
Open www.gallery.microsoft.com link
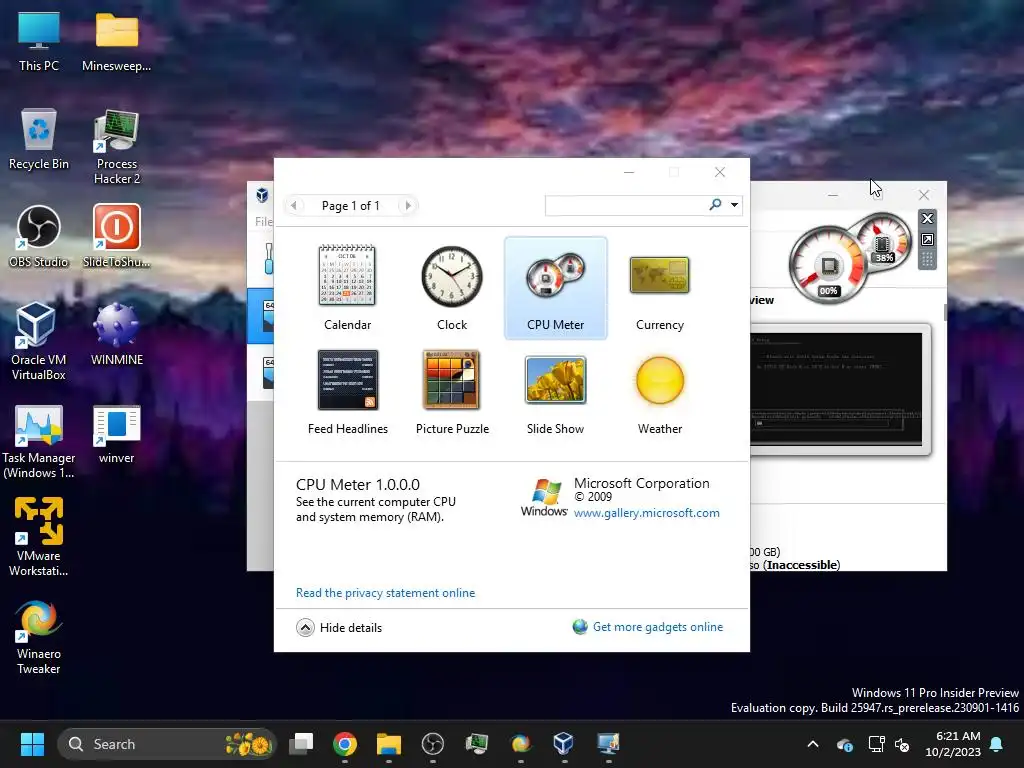[x=647, y=513]
